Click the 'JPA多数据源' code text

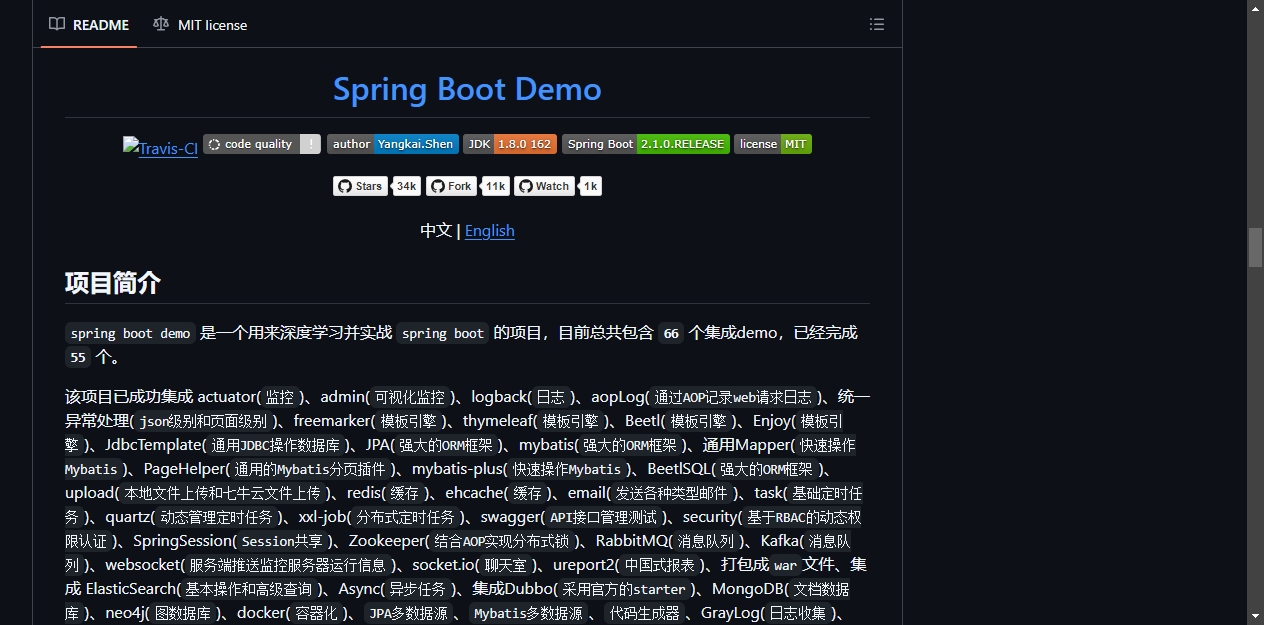[x=409, y=613]
